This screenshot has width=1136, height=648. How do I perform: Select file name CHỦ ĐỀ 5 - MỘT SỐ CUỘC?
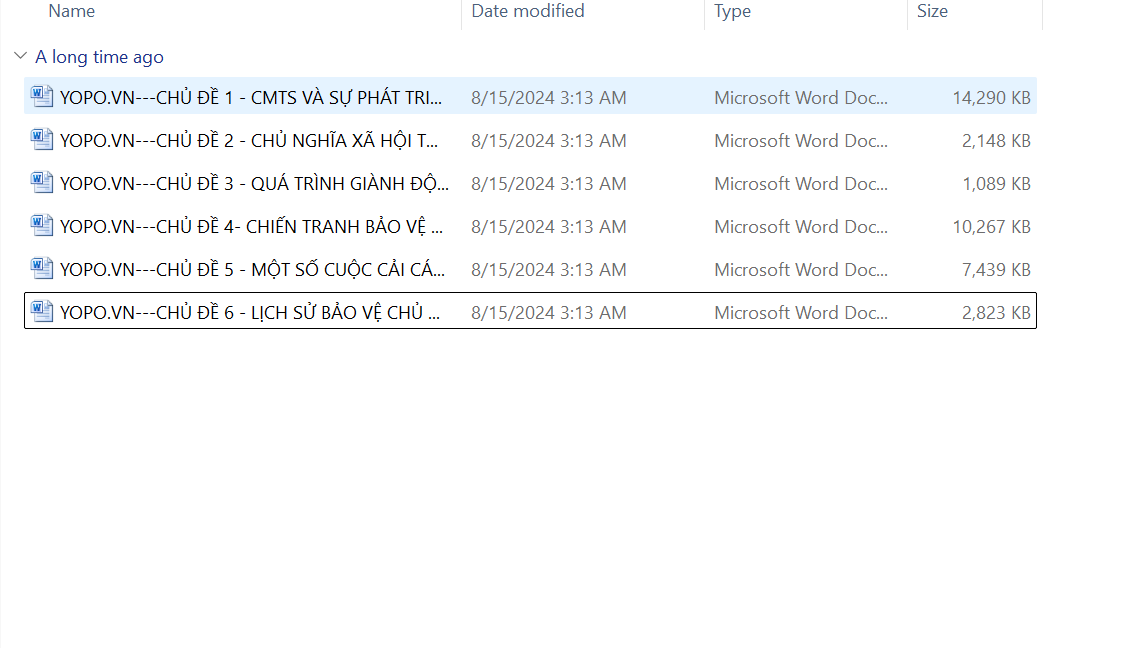point(252,269)
